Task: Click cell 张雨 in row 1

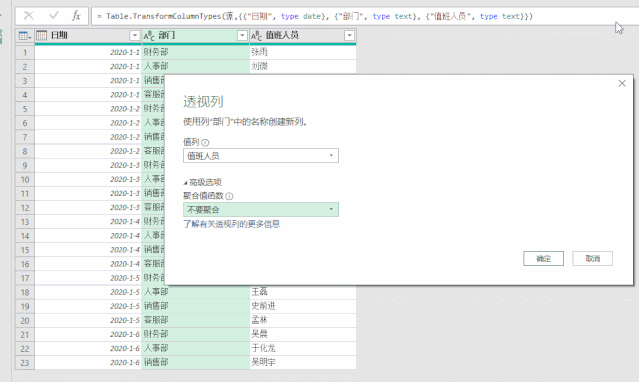Action: [303, 52]
